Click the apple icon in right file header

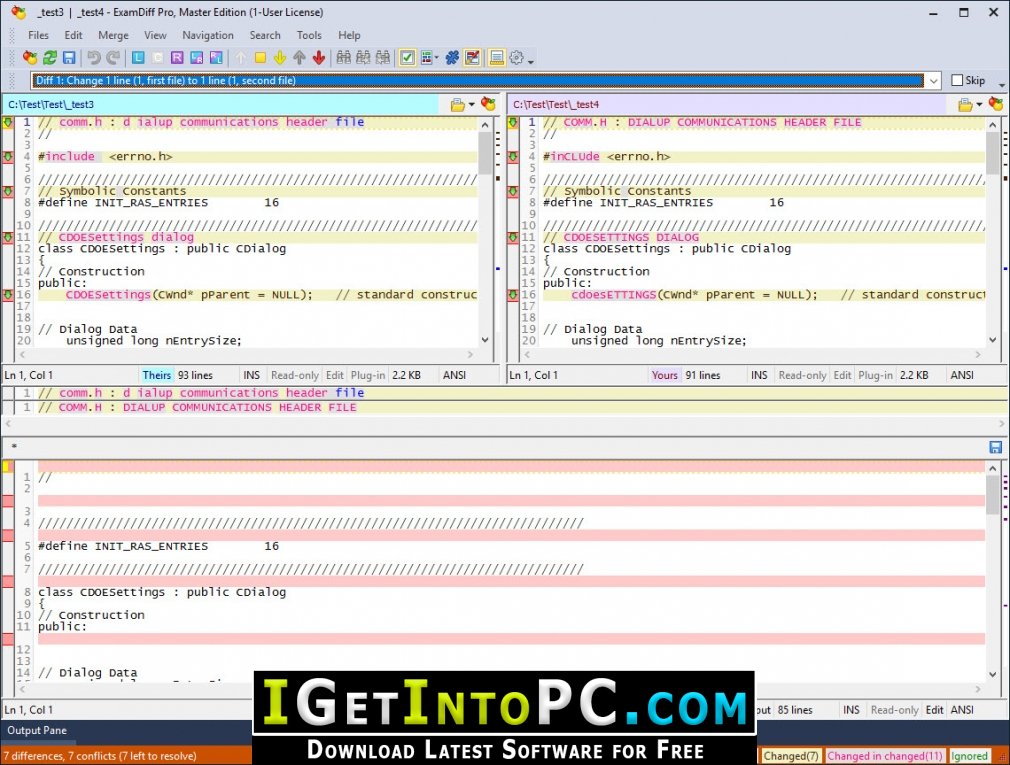pyautogui.click(x=996, y=104)
